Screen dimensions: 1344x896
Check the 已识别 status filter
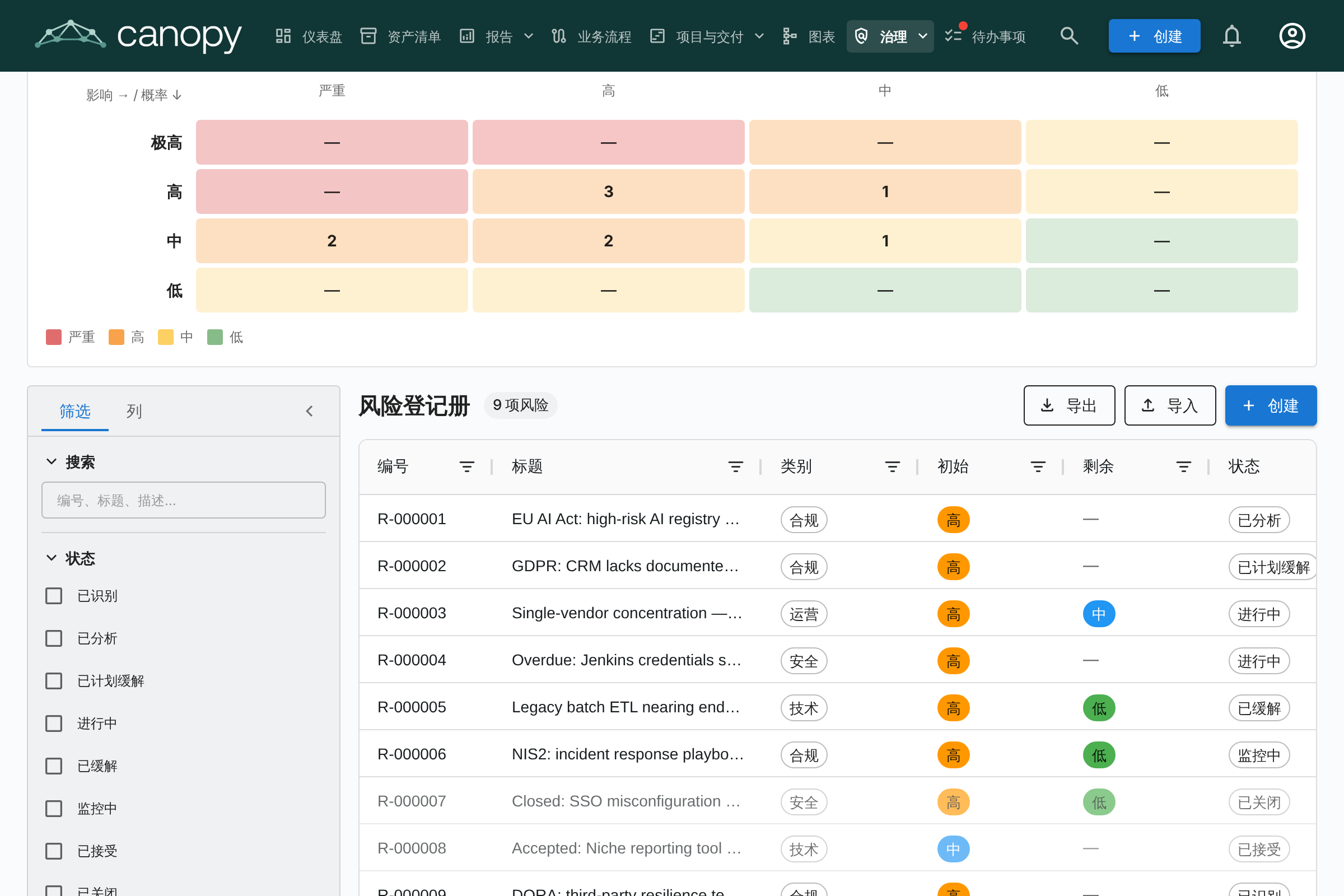point(54,596)
